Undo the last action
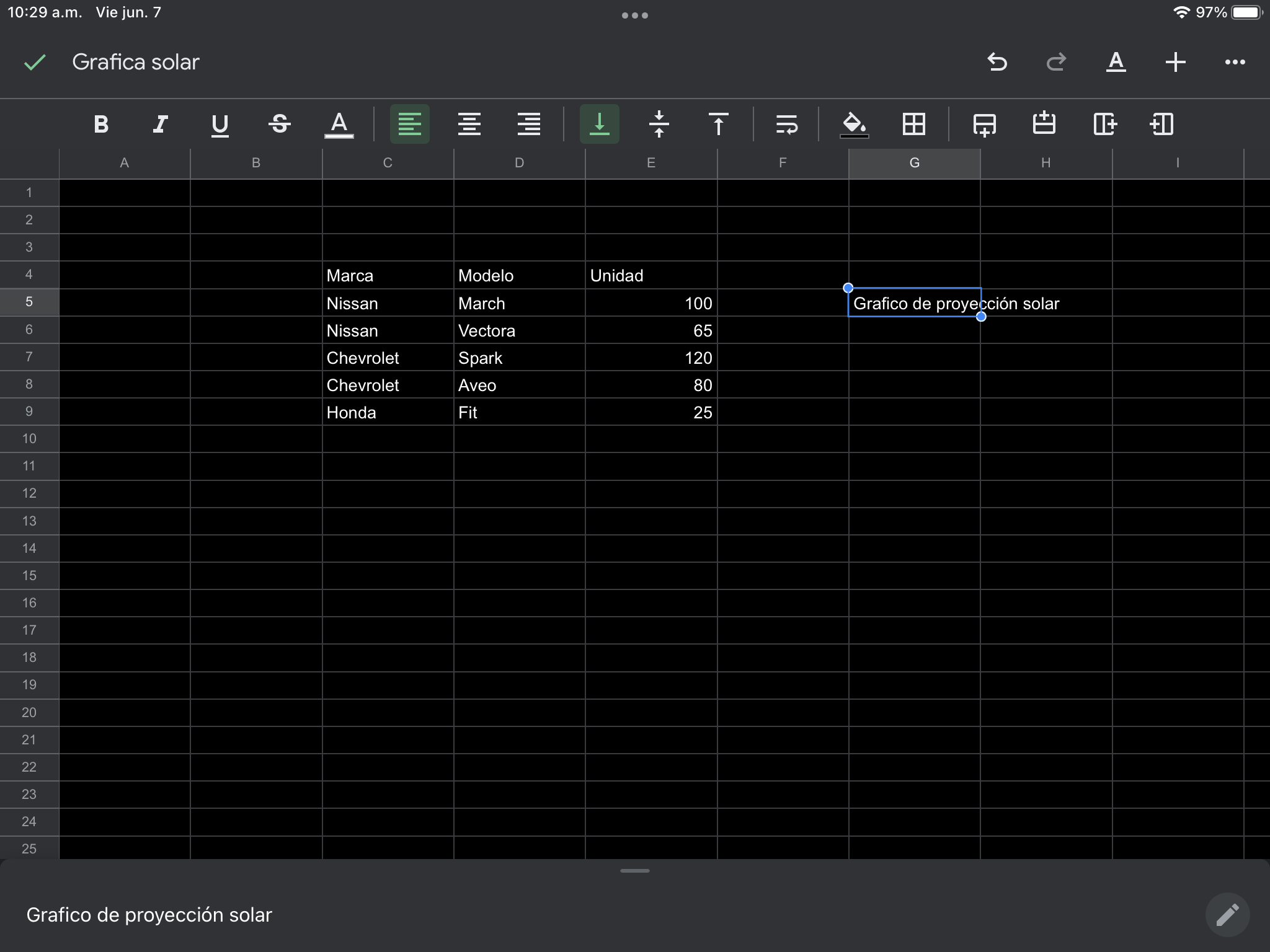 coord(997,62)
